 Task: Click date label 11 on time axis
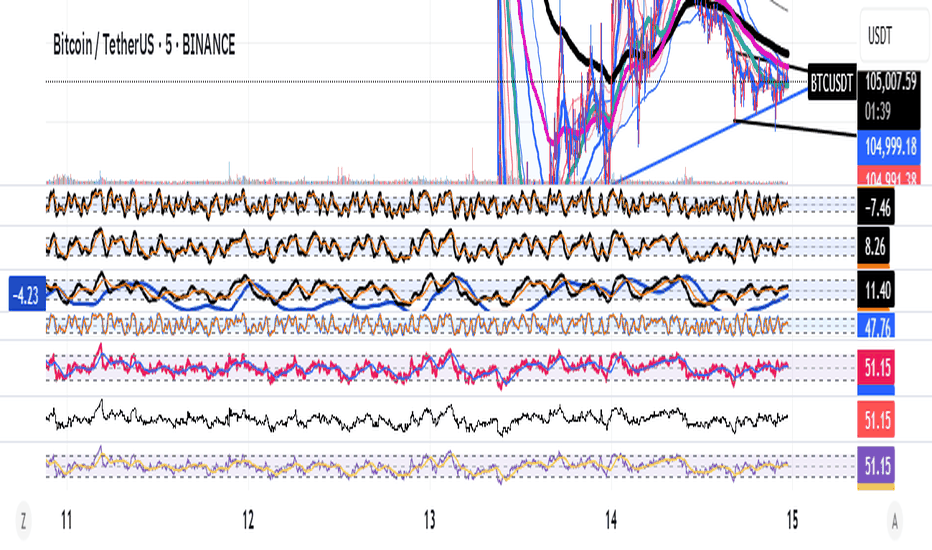[67, 521]
